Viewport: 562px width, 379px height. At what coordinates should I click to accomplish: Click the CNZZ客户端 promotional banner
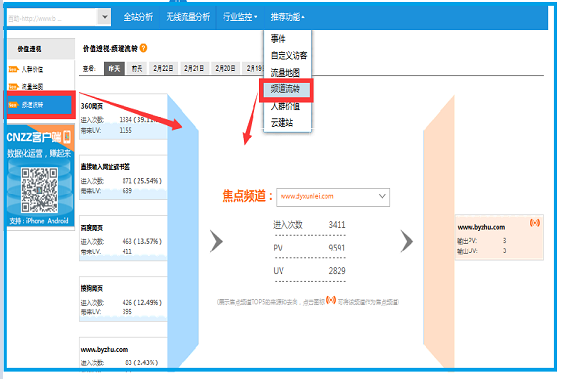pyautogui.click(x=40, y=175)
